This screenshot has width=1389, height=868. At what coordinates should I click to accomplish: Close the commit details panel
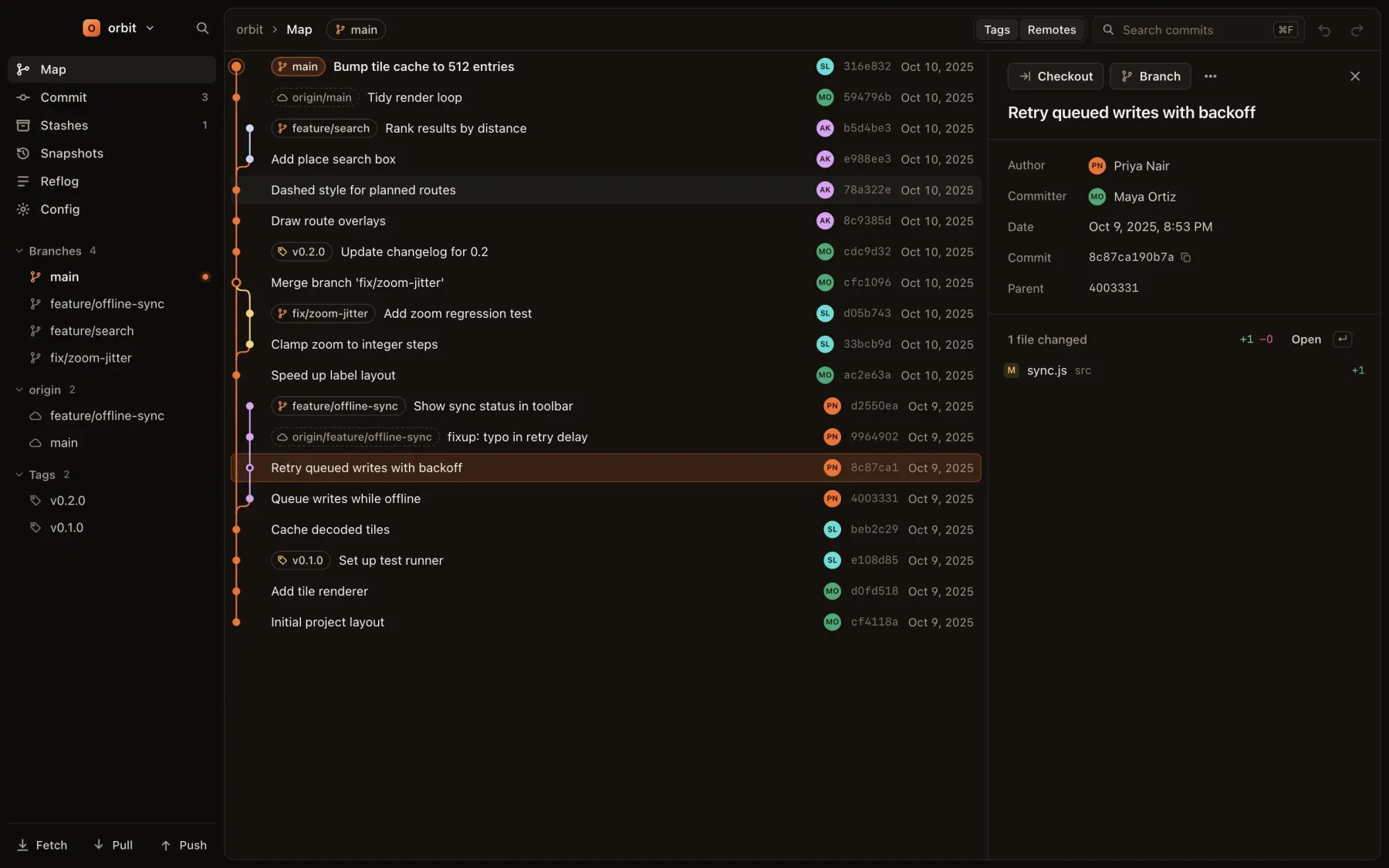click(x=1355, y=76)
